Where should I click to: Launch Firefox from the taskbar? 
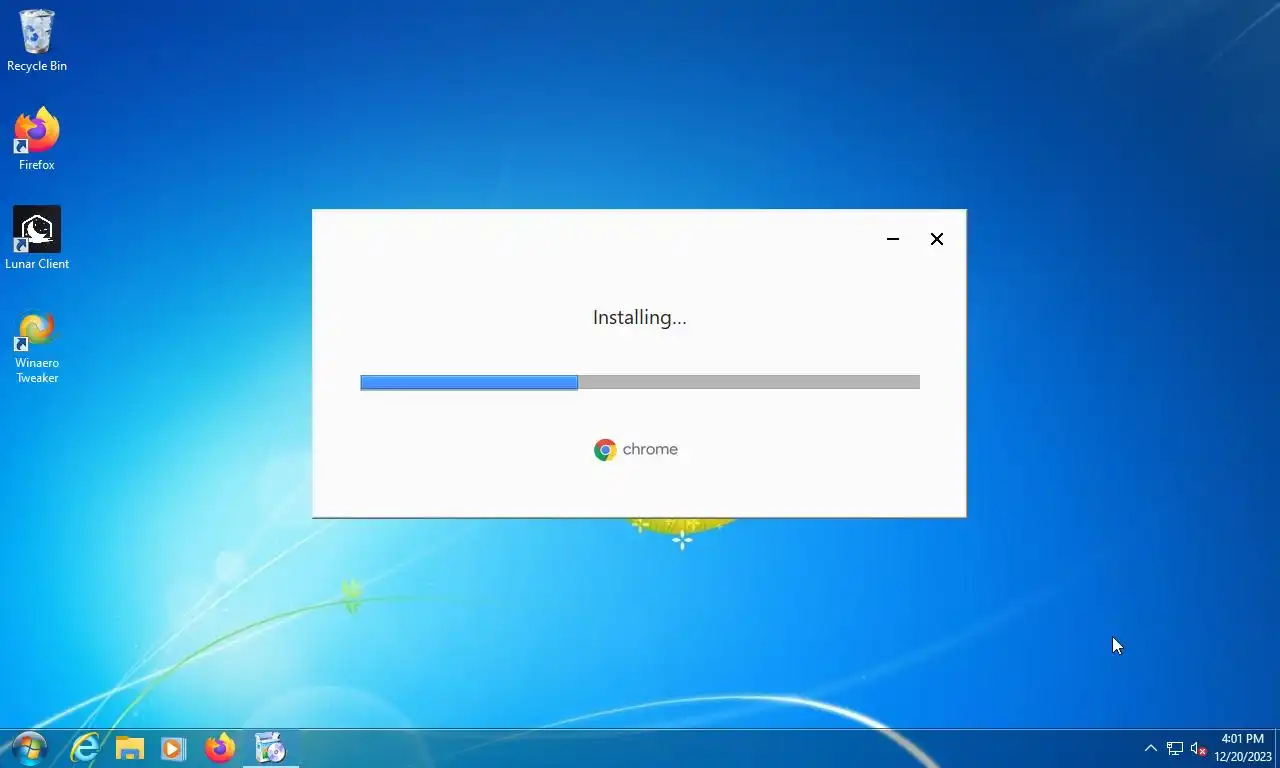coord(219,748)
